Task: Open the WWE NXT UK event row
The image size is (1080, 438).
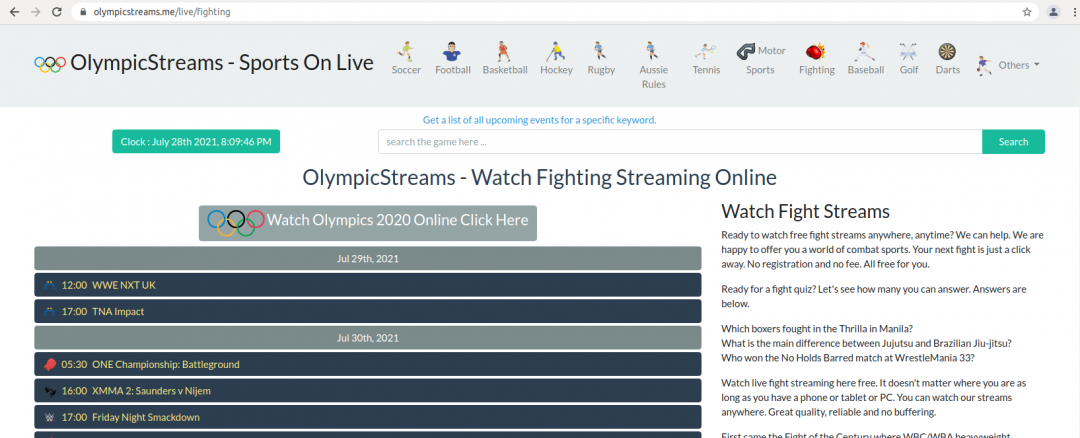Action: [x=368, y=285]
